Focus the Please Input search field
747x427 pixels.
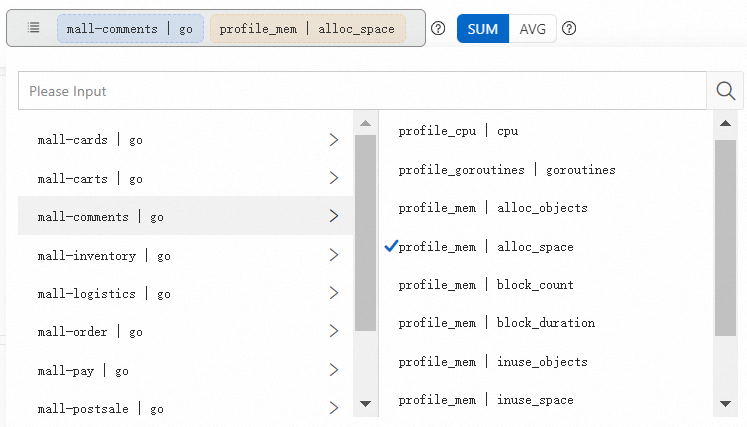tap(362, 91)
